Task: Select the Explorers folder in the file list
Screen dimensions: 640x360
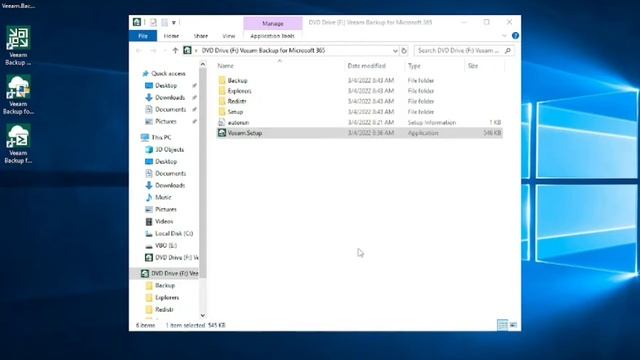Action: (x=239, y=91)
